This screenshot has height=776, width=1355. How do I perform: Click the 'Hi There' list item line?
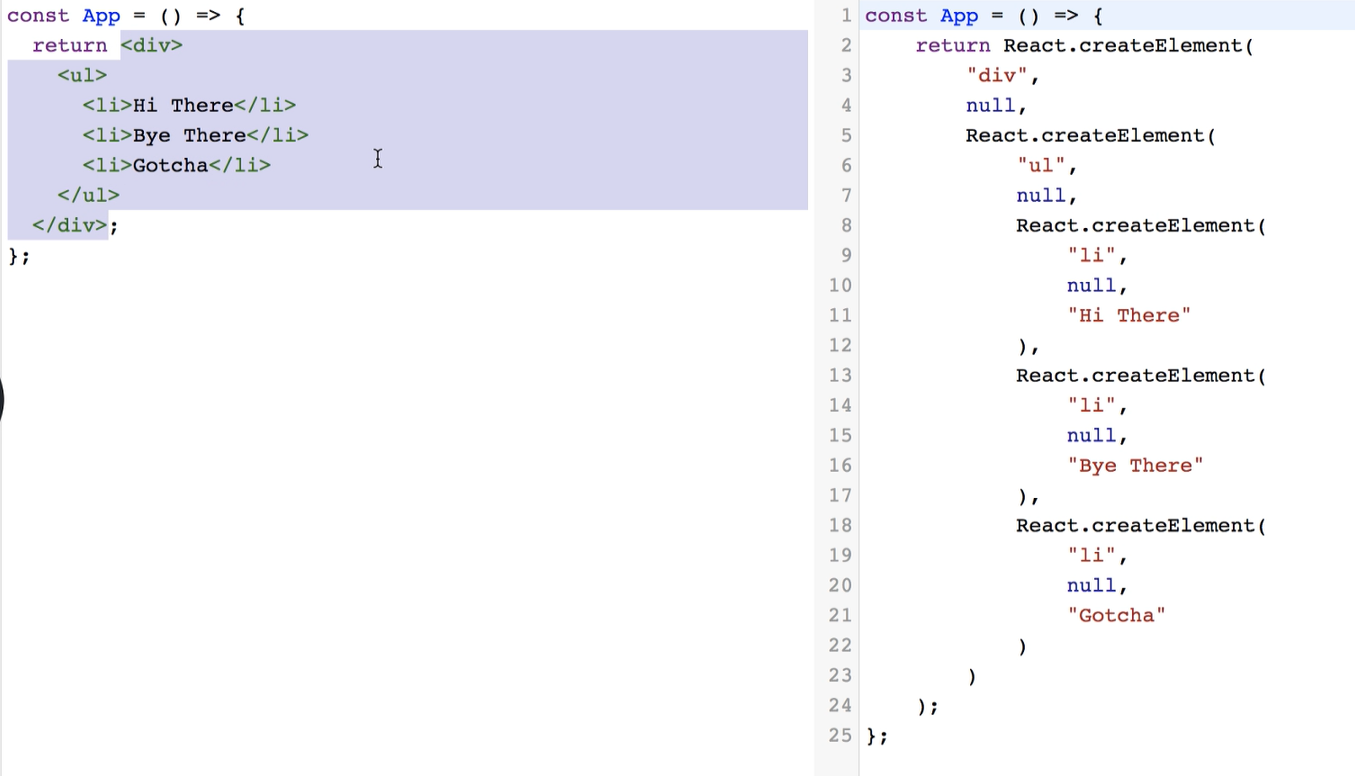(189, 105)
